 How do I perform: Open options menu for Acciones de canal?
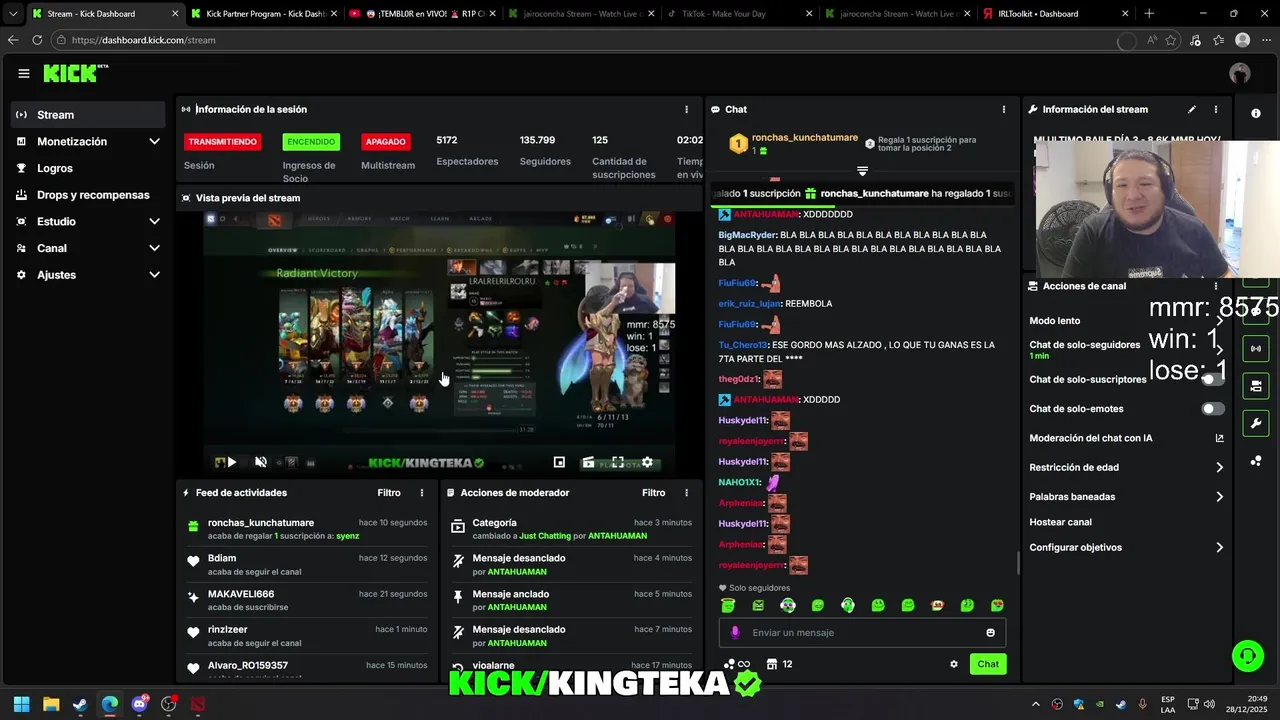coord(1216,286)
